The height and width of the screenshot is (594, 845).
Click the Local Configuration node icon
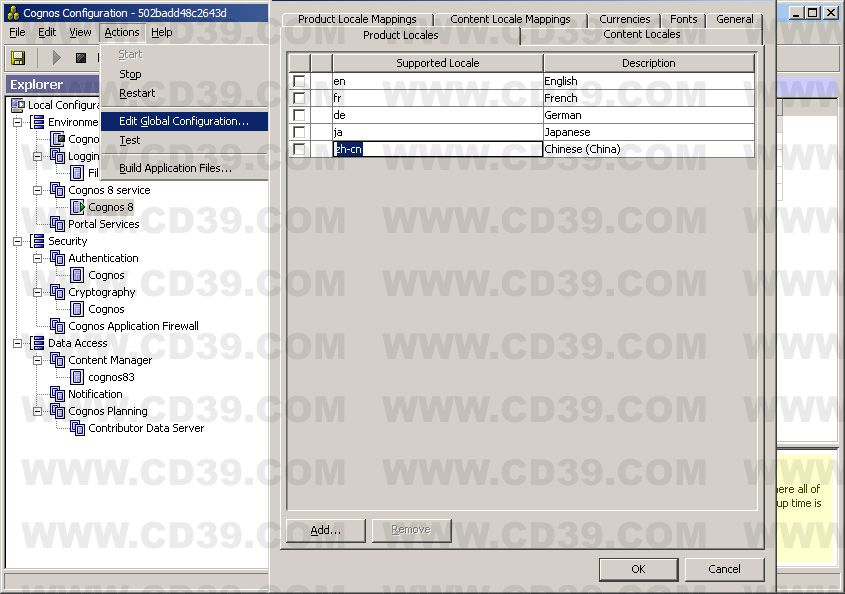(18, 105)
